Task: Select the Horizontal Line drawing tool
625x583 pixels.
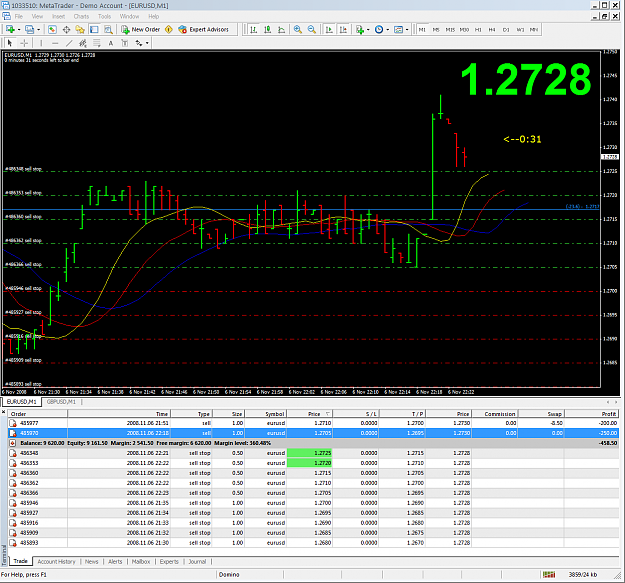Action: [55, 43]
